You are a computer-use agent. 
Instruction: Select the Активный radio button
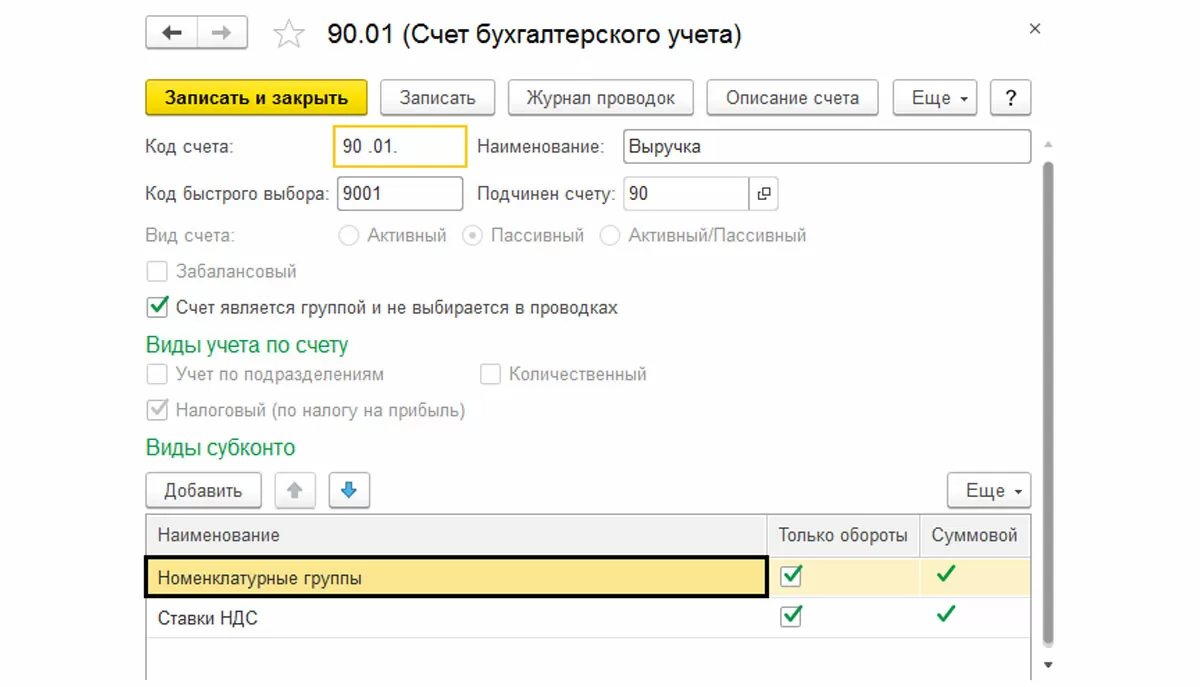[x=349, y=236]
